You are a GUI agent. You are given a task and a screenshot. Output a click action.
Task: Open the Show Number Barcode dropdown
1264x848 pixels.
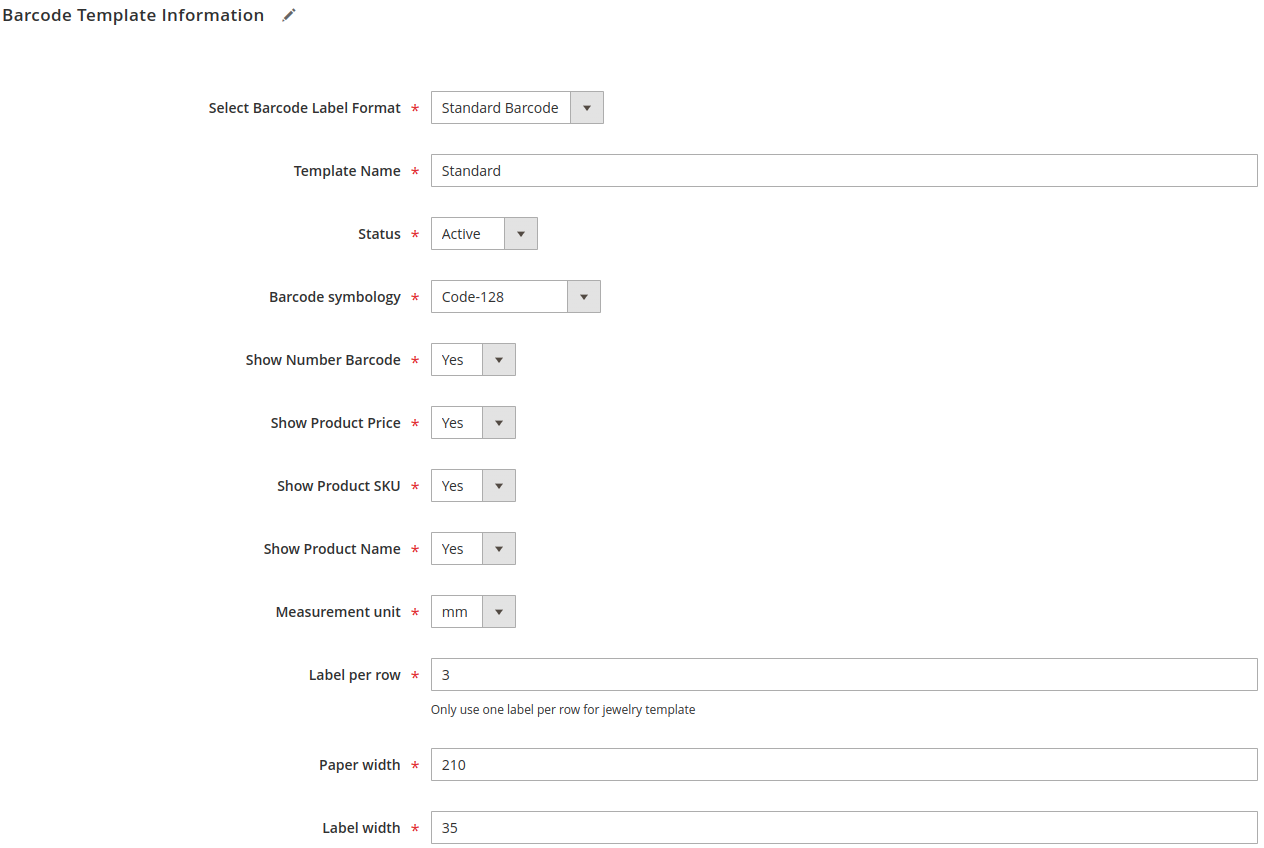[x=473, y=360]
